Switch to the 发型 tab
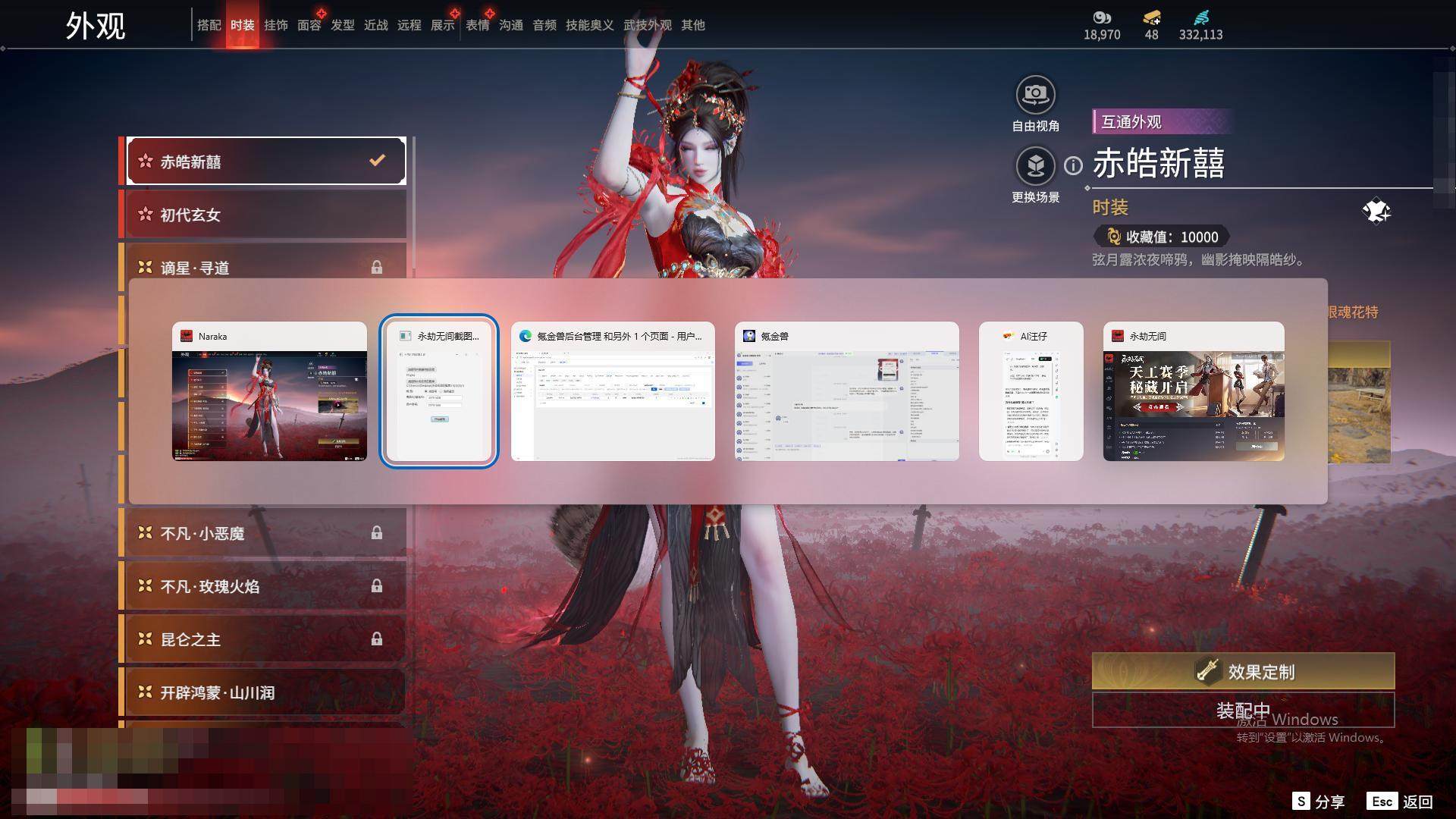This screenshot has height=819, width=1456. (x=343, y=25)
